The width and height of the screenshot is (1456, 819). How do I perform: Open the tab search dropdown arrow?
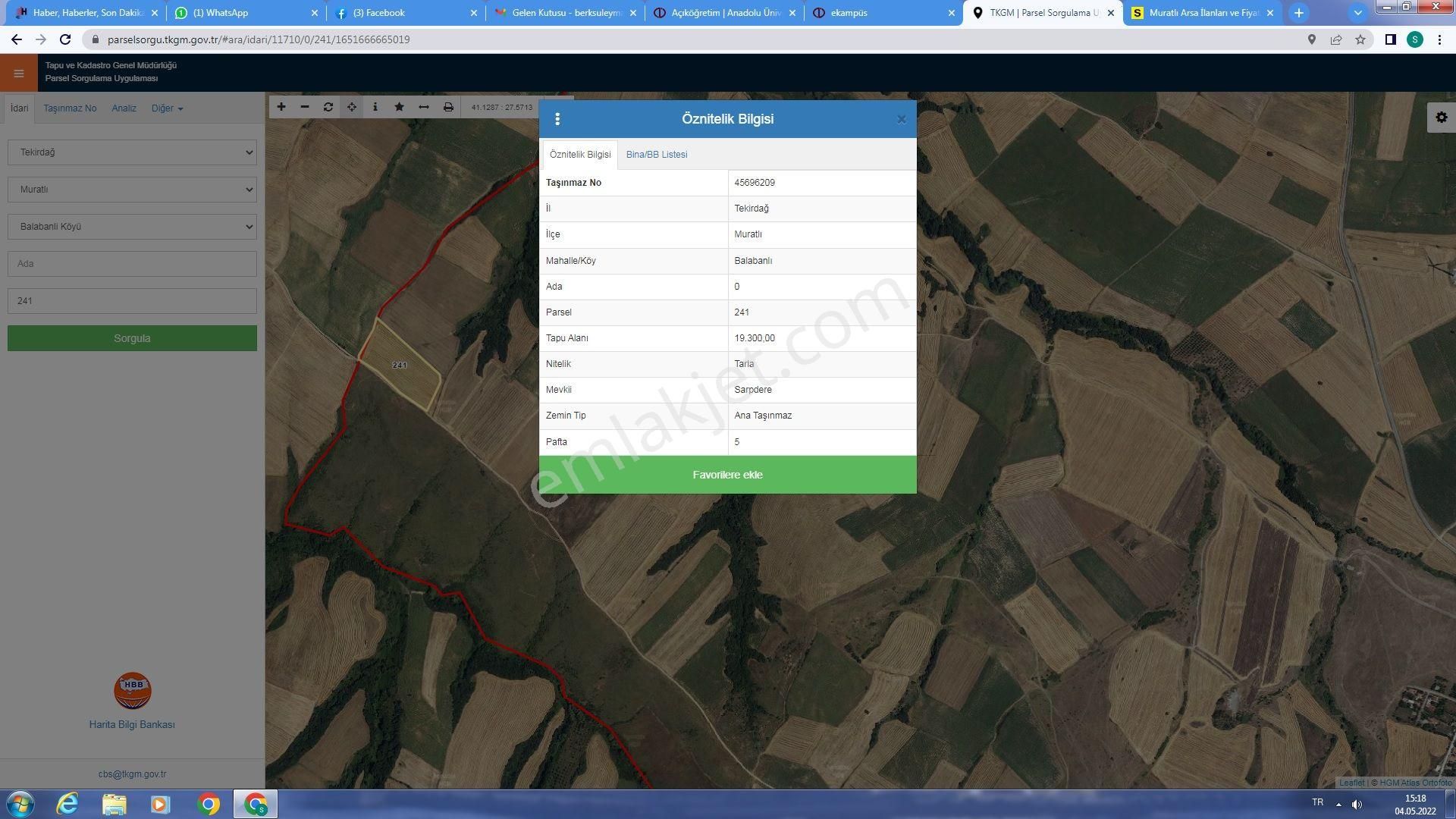pos(1358,13)
